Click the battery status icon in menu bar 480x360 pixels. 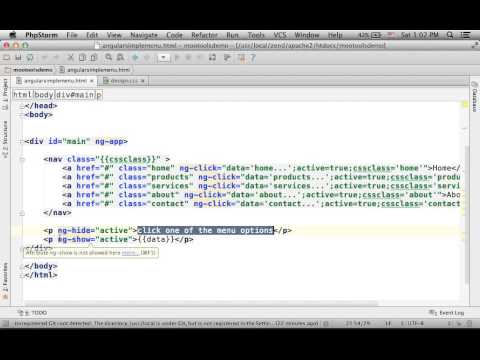point(376,35)
